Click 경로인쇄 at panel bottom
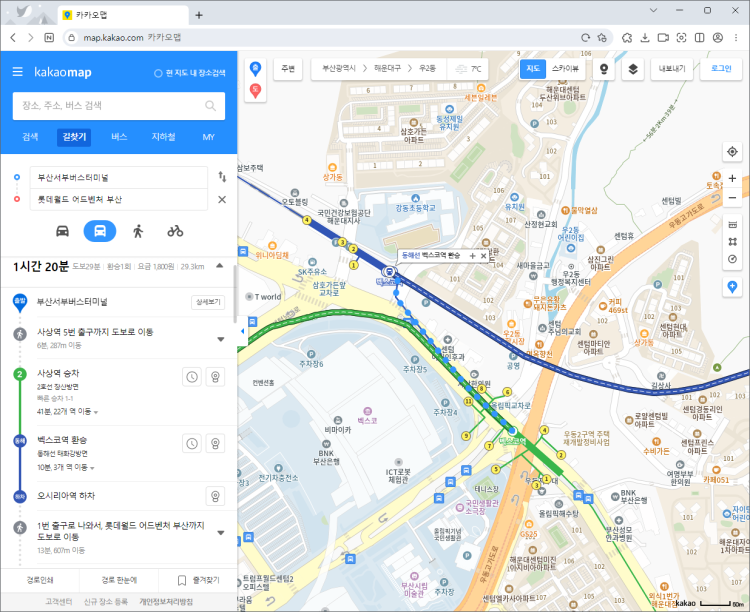750x612 pixels. click(x=40, y=580)
